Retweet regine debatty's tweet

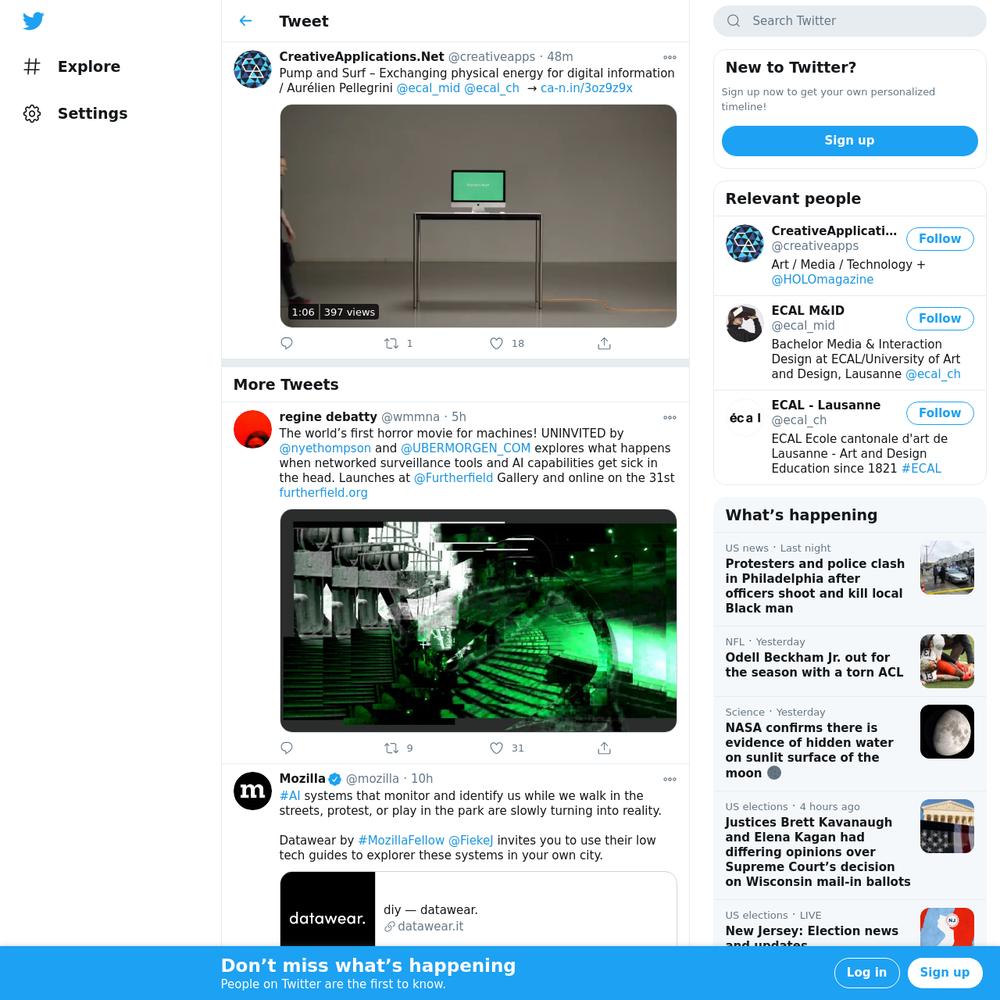coord(392,747)
